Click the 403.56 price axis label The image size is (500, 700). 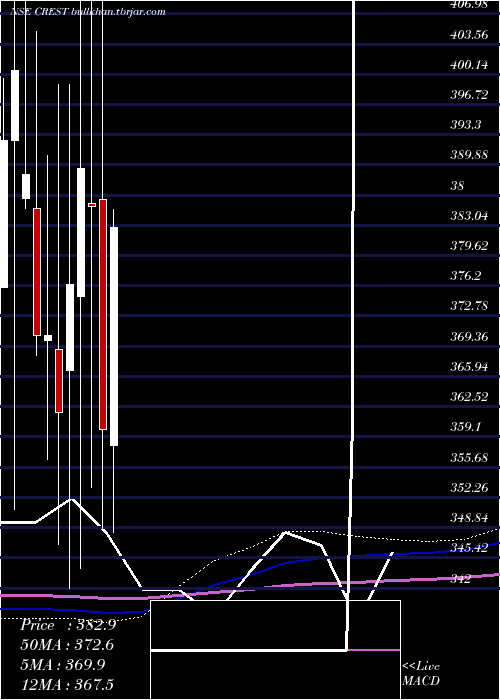(469, 35)
